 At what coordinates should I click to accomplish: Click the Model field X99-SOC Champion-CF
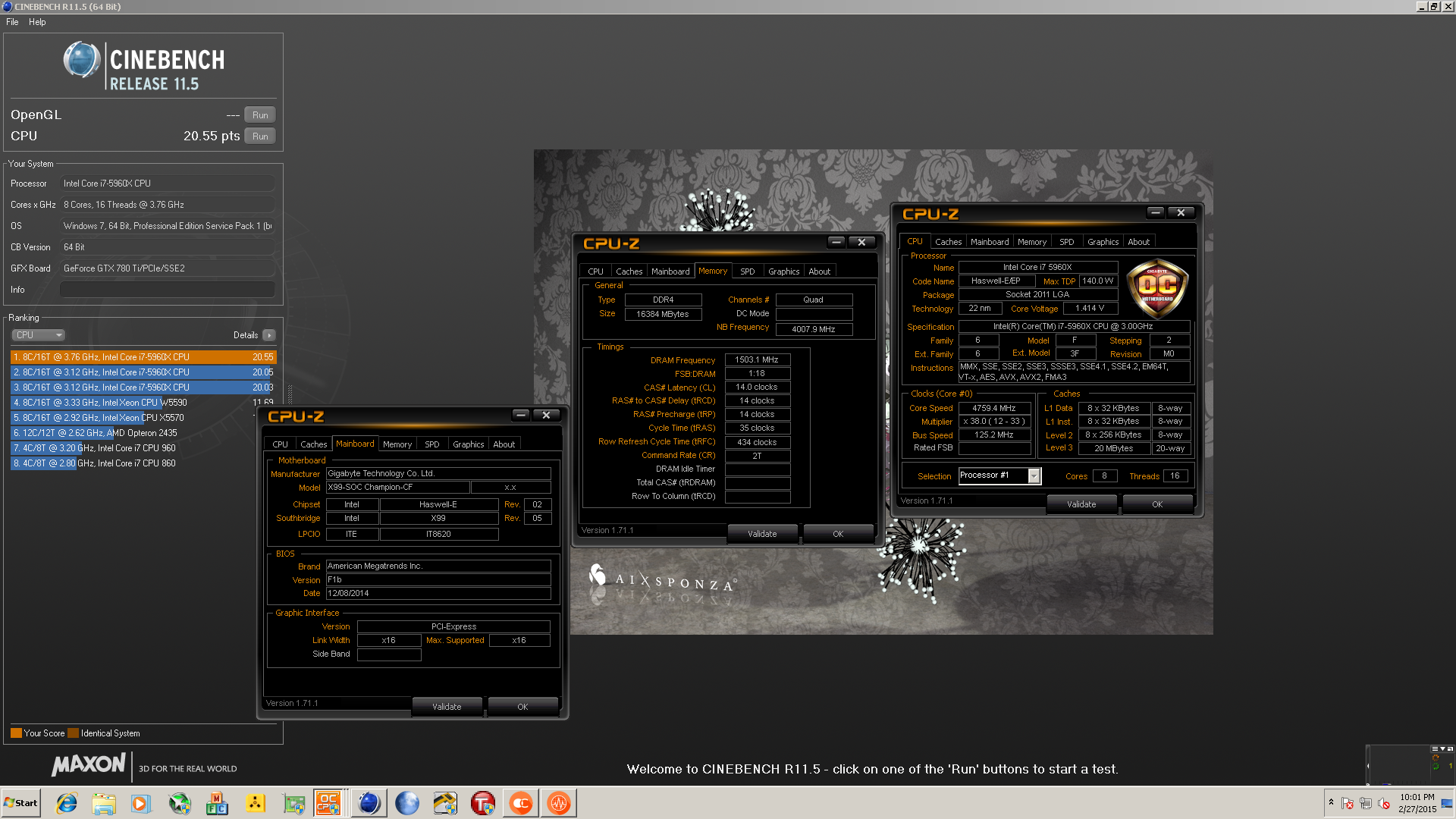point(397,488)
